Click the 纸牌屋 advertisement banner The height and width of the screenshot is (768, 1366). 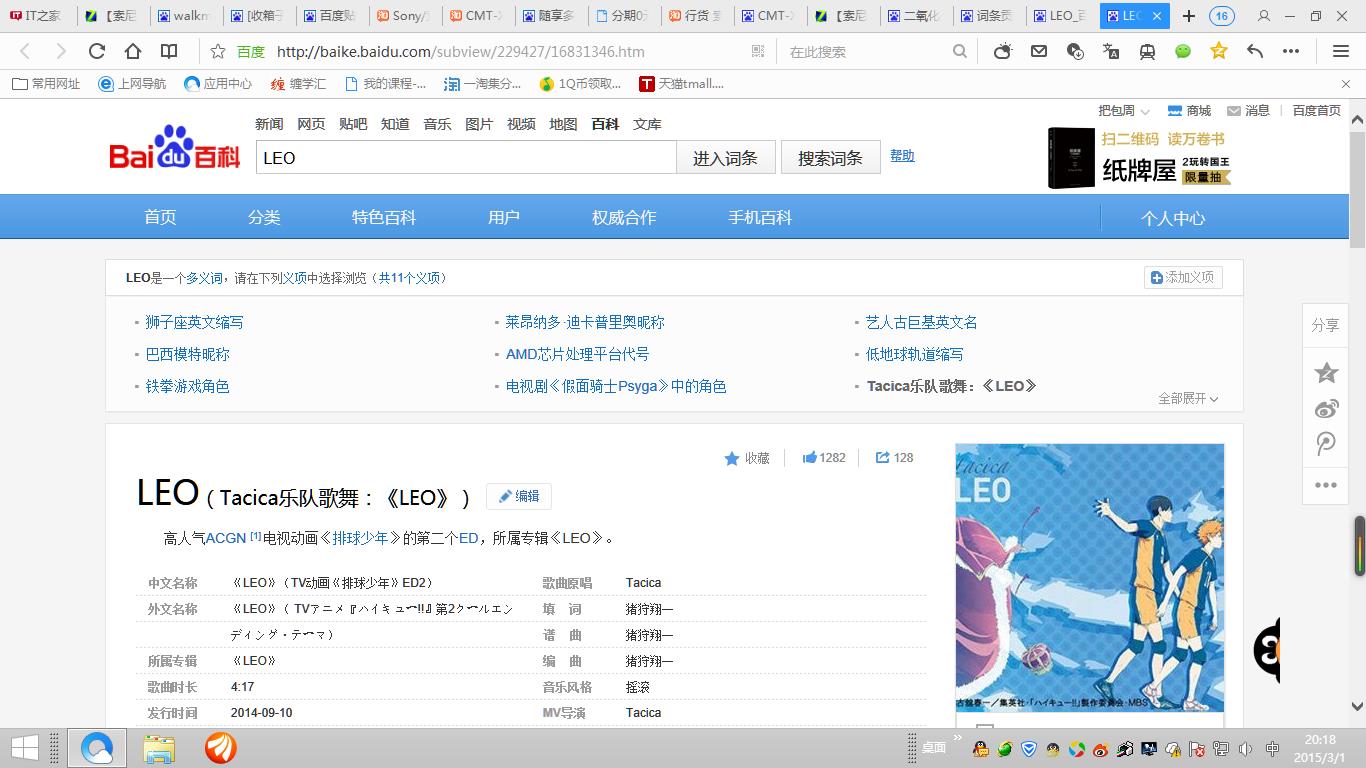[x=1139, y=157]
